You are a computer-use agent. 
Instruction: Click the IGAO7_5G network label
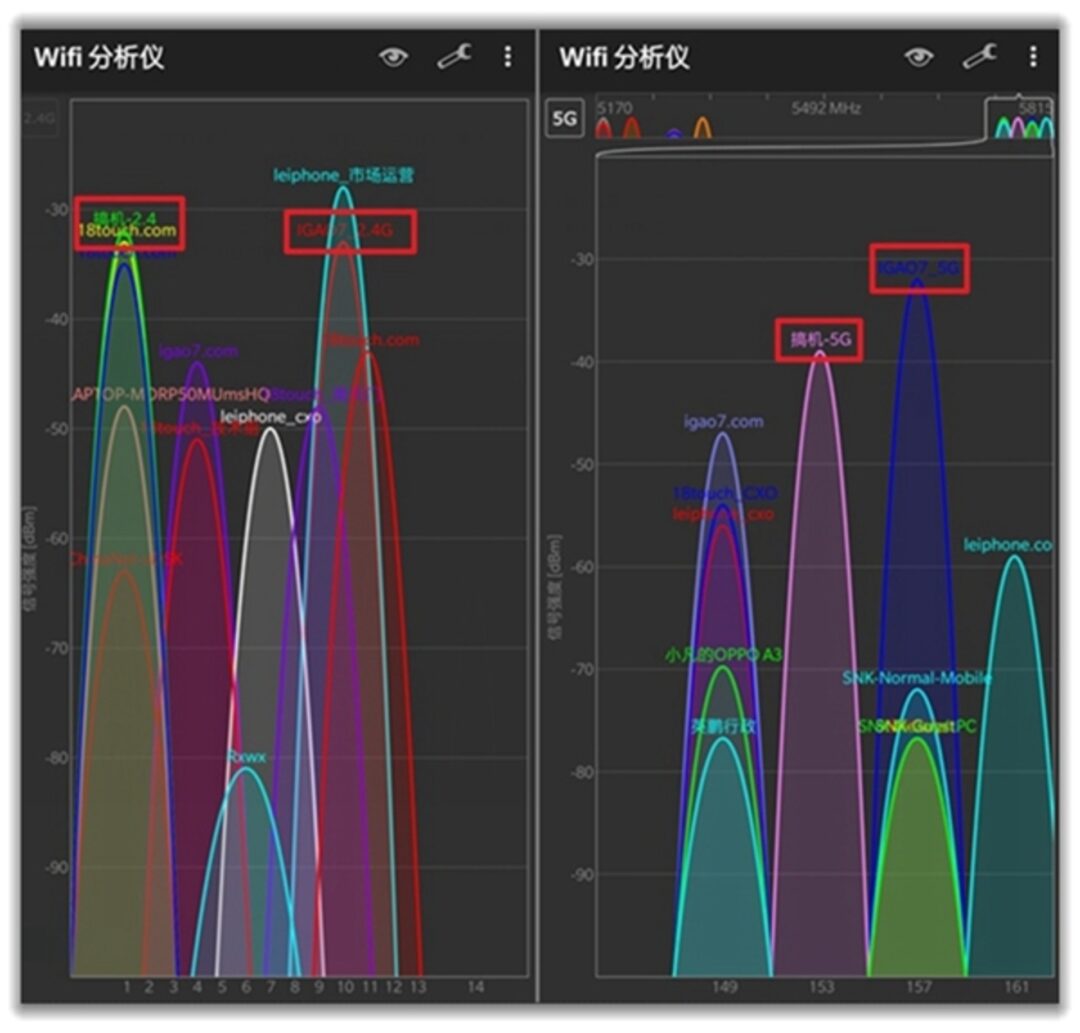919,267
